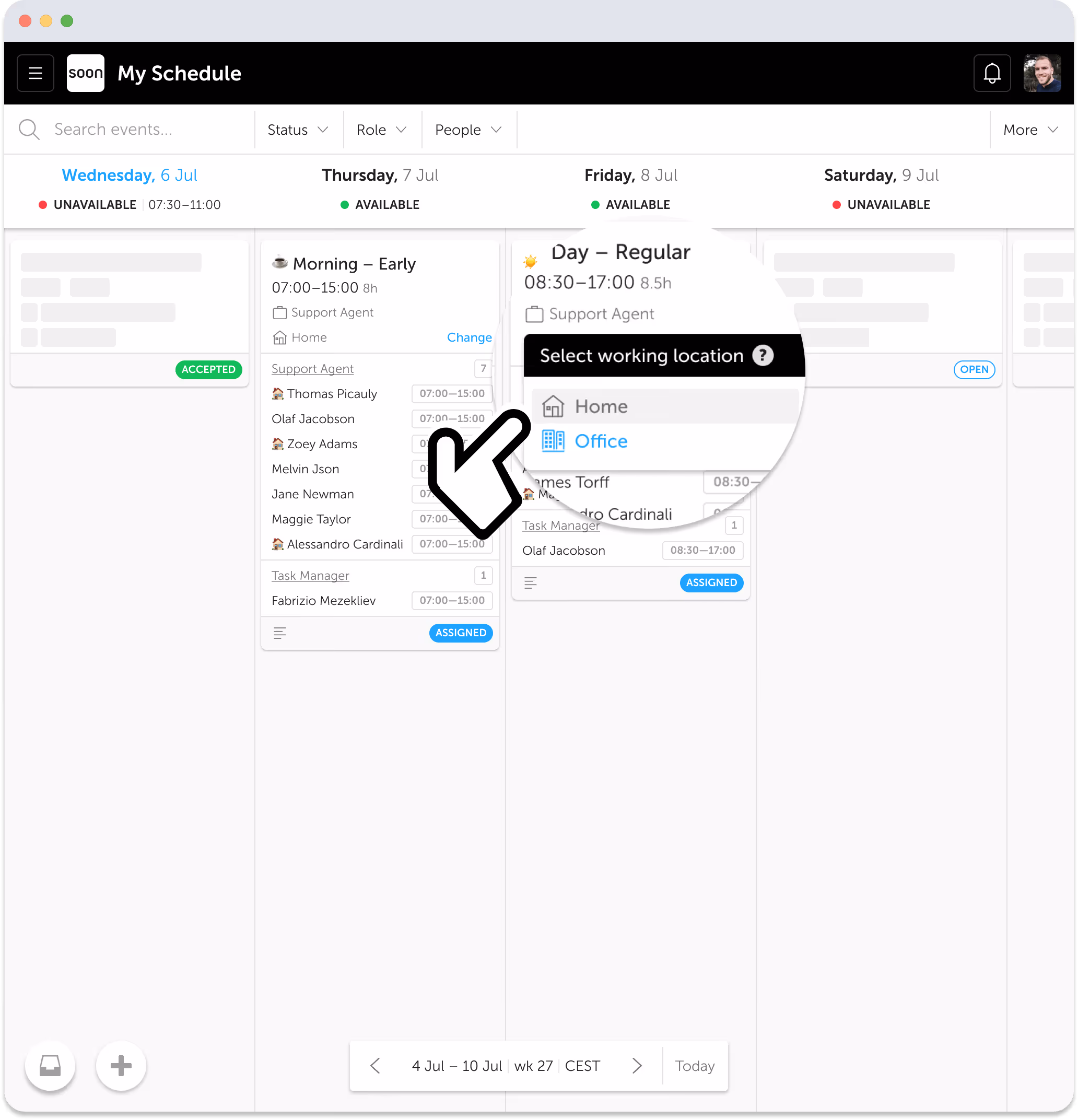Jump to Today
Image resolution: width=1078 pixels, height=1120 pixels.
pos(695,1065)
